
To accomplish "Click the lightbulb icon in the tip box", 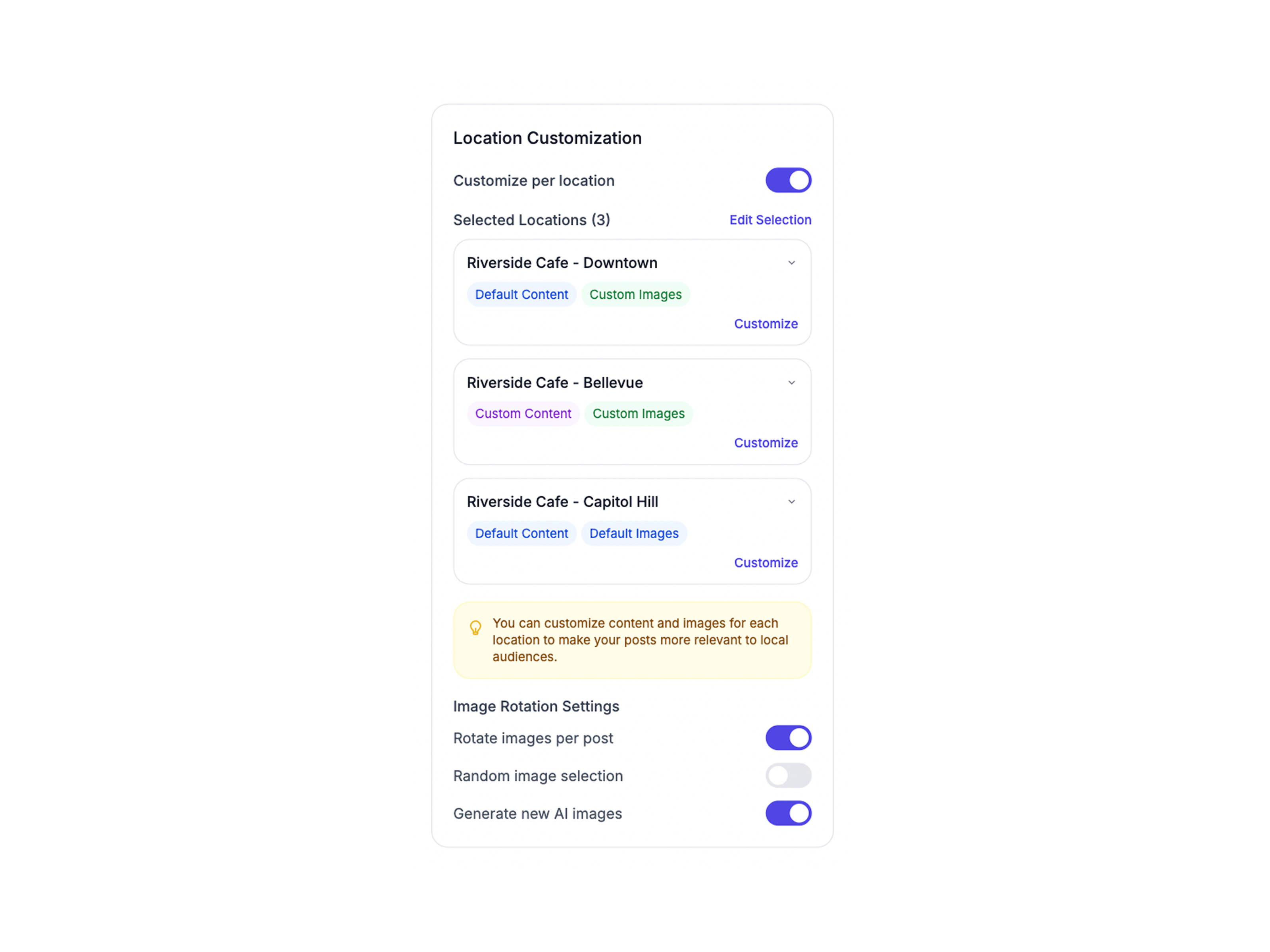I will (x=475, y=628).
